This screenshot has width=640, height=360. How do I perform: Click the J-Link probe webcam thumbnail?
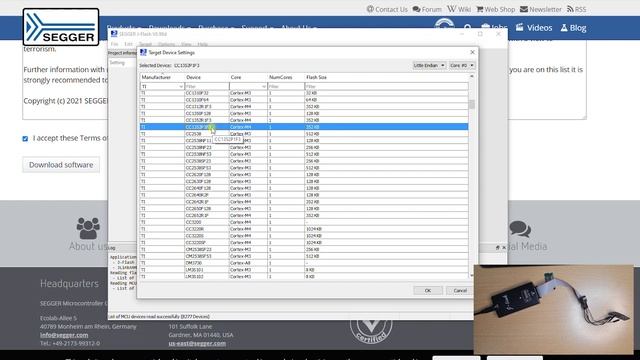pos(554,309)
